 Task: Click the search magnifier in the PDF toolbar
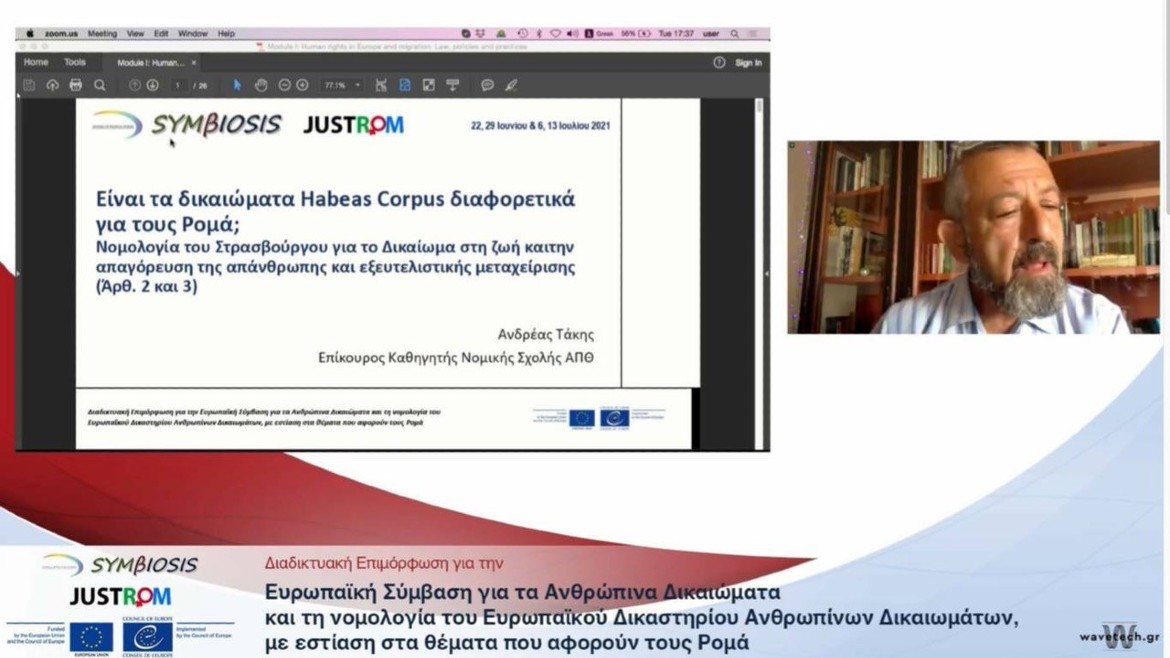(x=100, y=86)
